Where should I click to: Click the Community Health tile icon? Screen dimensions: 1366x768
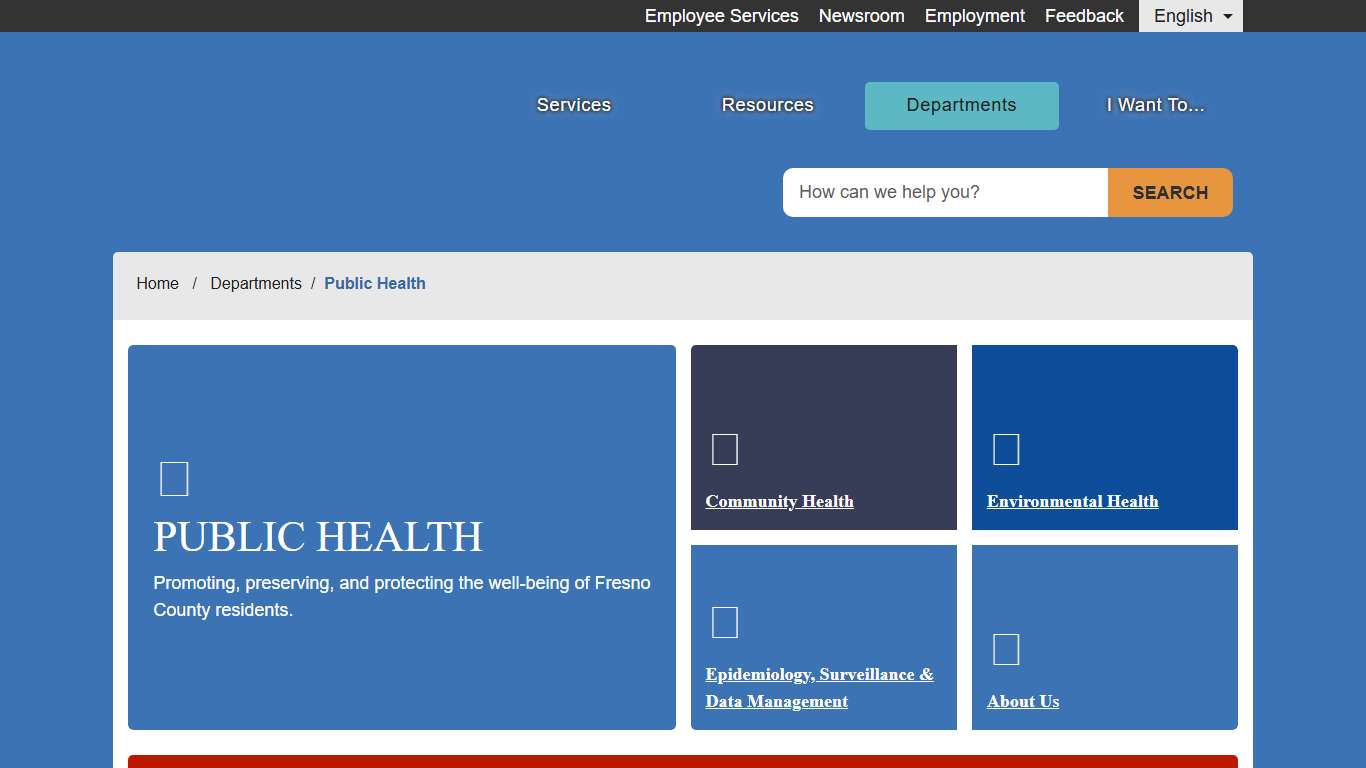point(724,449)
